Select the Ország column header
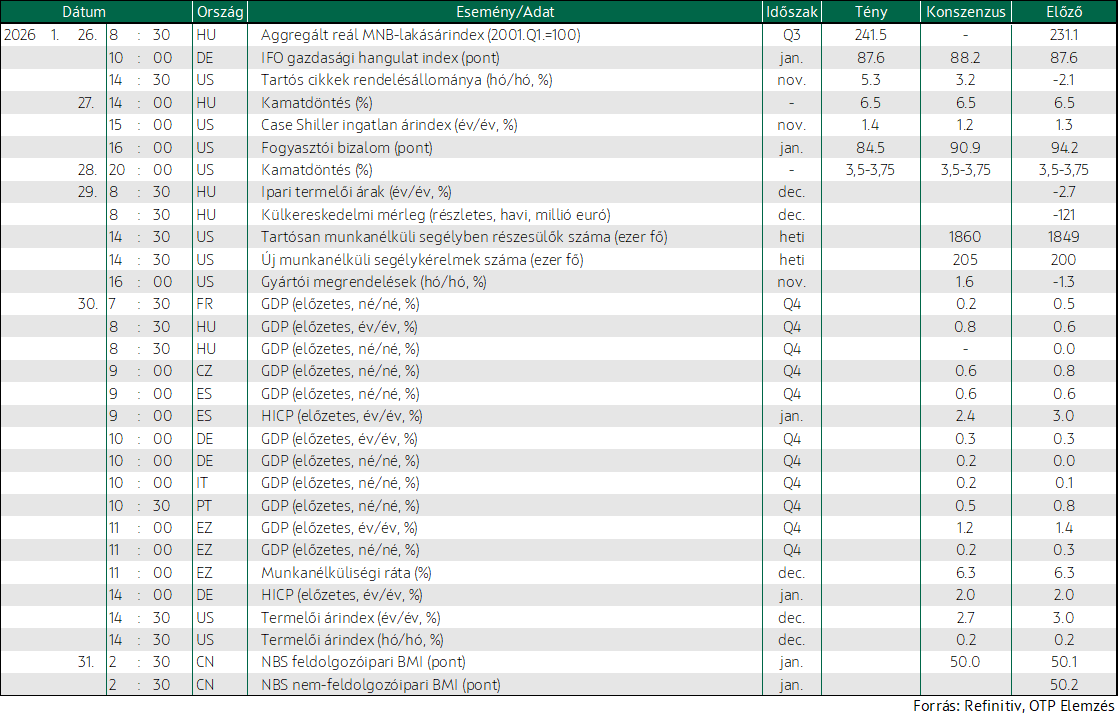The width and height of the screenshot is (1119, 718). pyautogui.click(x=220, y=11)
